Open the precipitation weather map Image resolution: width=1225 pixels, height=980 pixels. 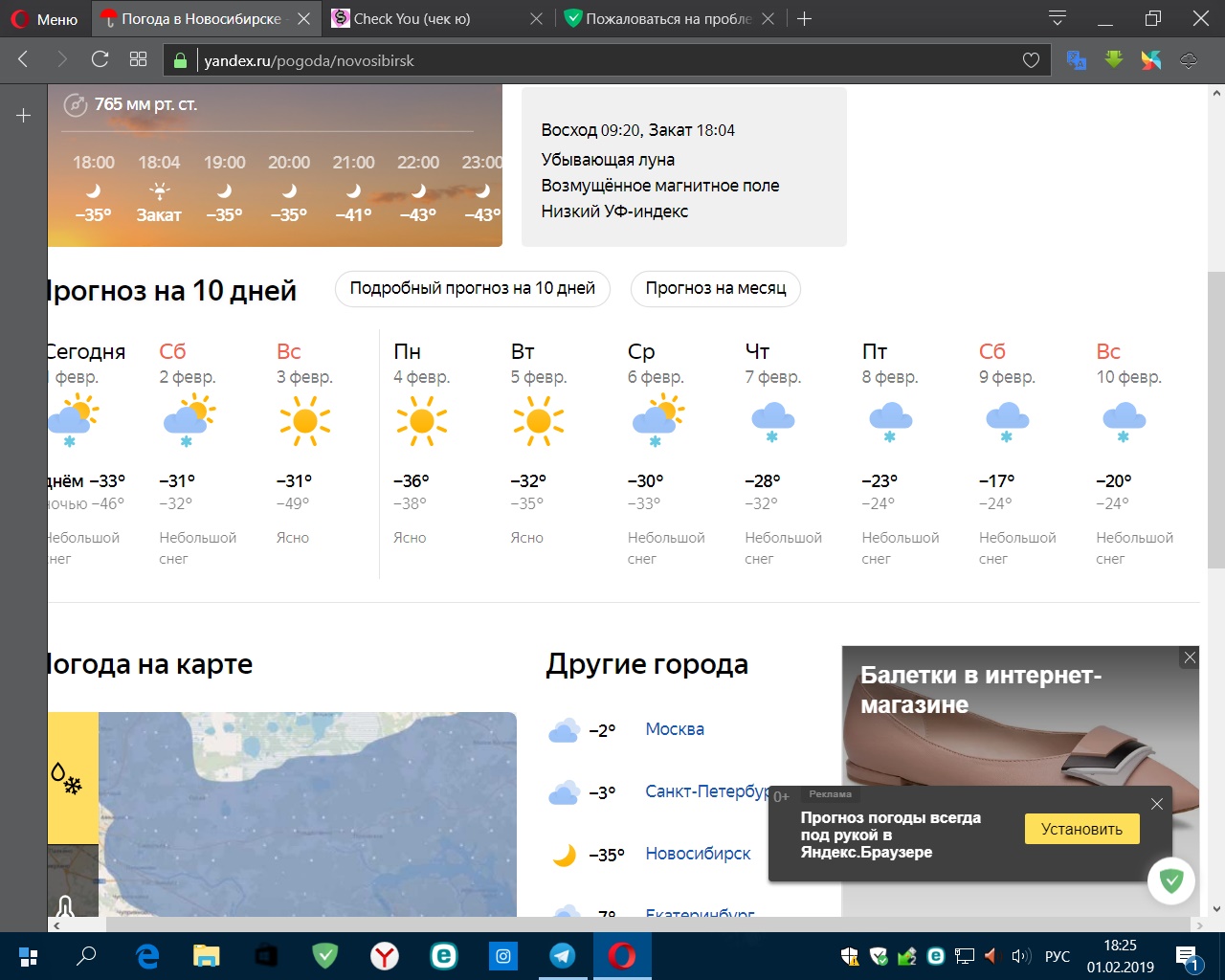[307, 815]
